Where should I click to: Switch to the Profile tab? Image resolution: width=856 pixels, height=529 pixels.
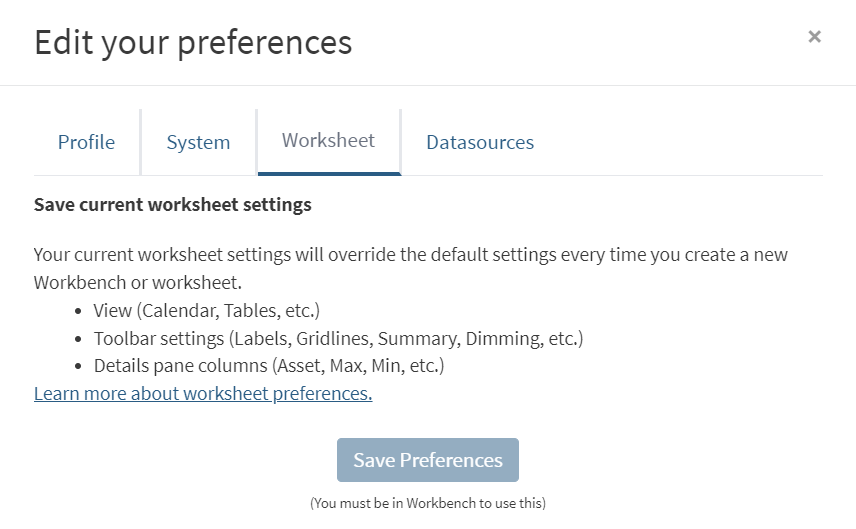(86, 142)
